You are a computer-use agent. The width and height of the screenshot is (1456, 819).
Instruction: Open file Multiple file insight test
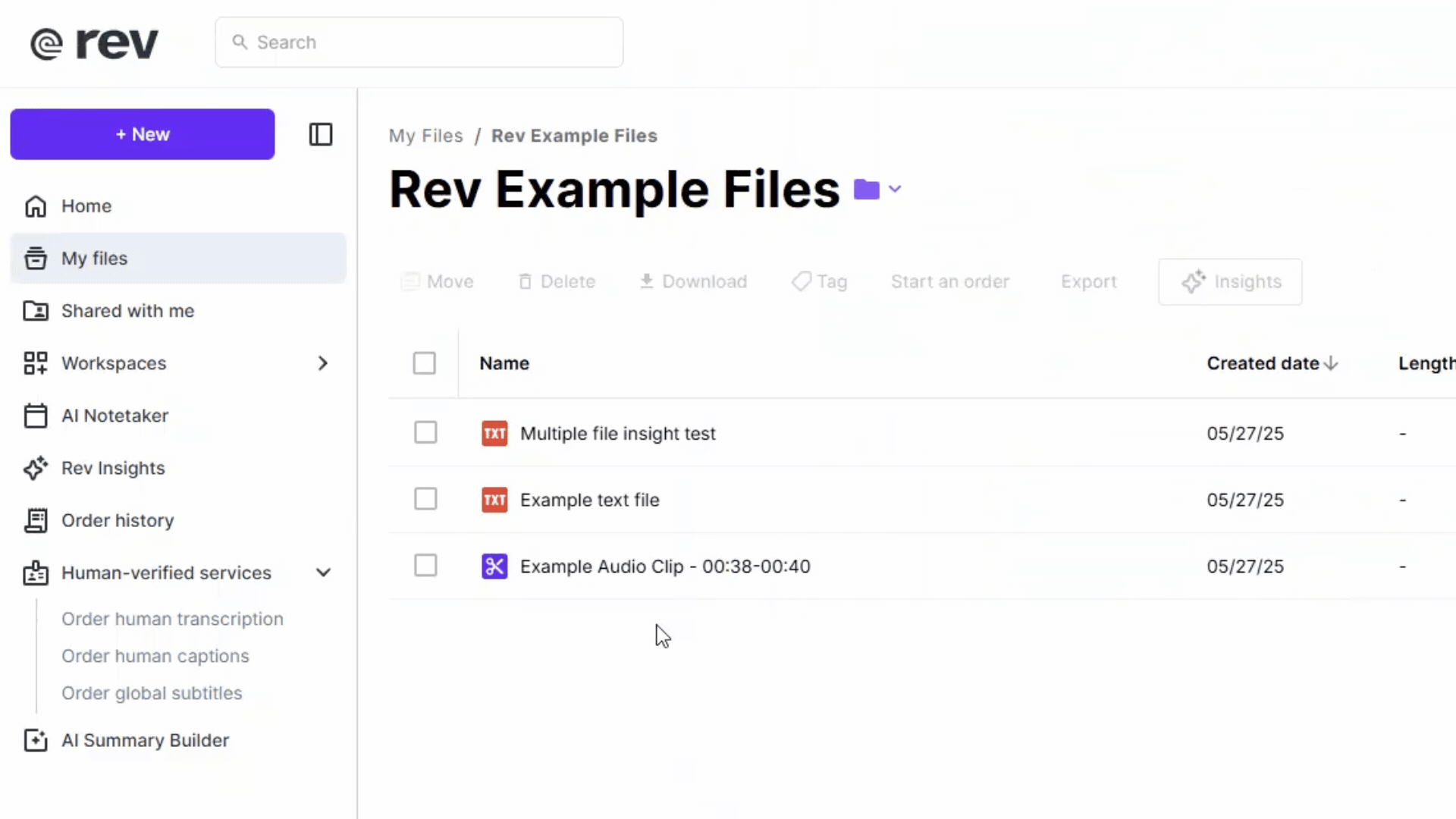[x=618, y=434]
